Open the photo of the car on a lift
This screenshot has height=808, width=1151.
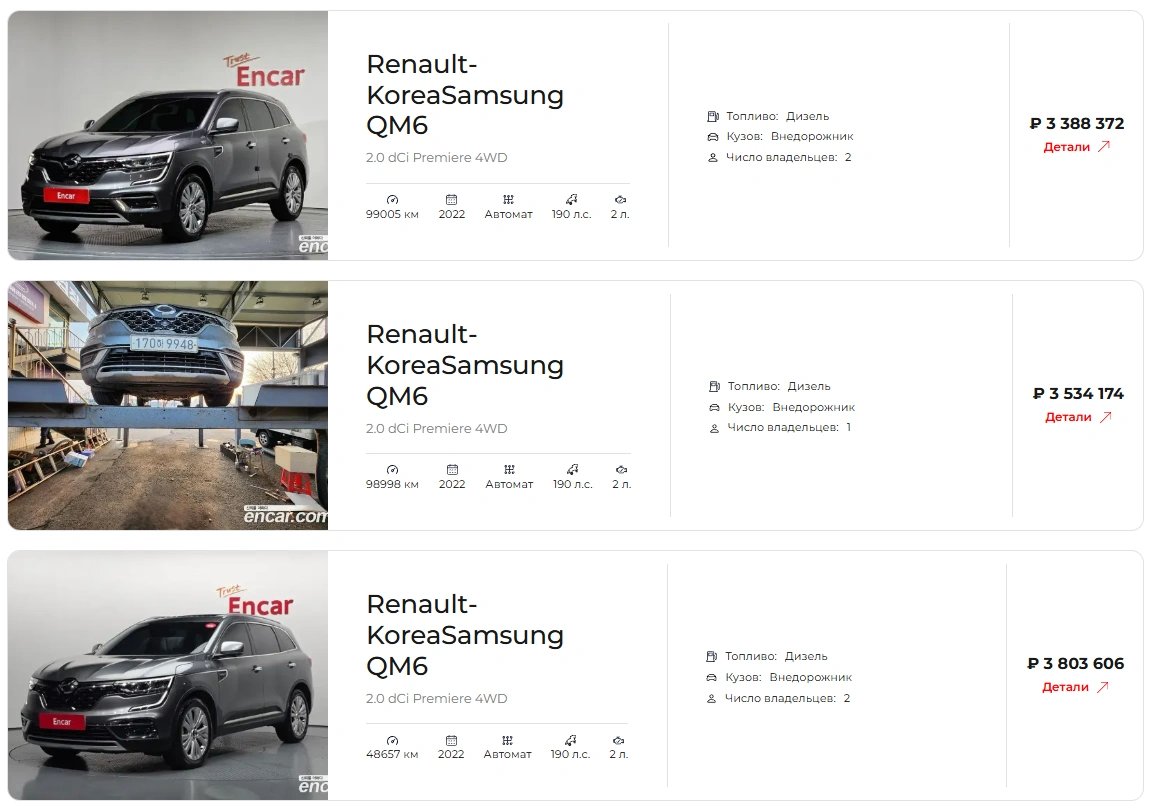[168, 405]
